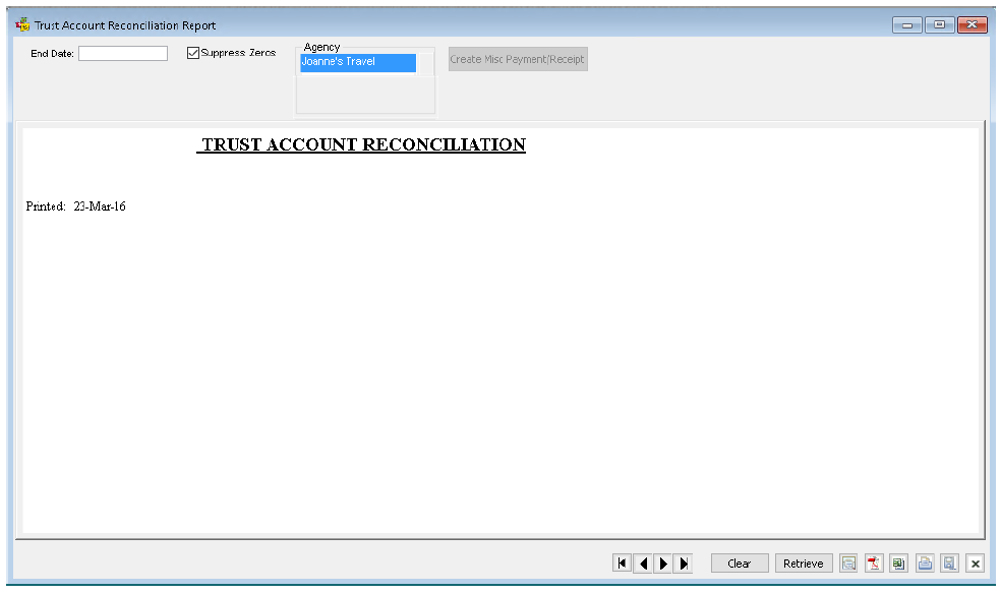
Task: Click Create Misc Payment/Receipt button
Action: [x=517, y=60]
